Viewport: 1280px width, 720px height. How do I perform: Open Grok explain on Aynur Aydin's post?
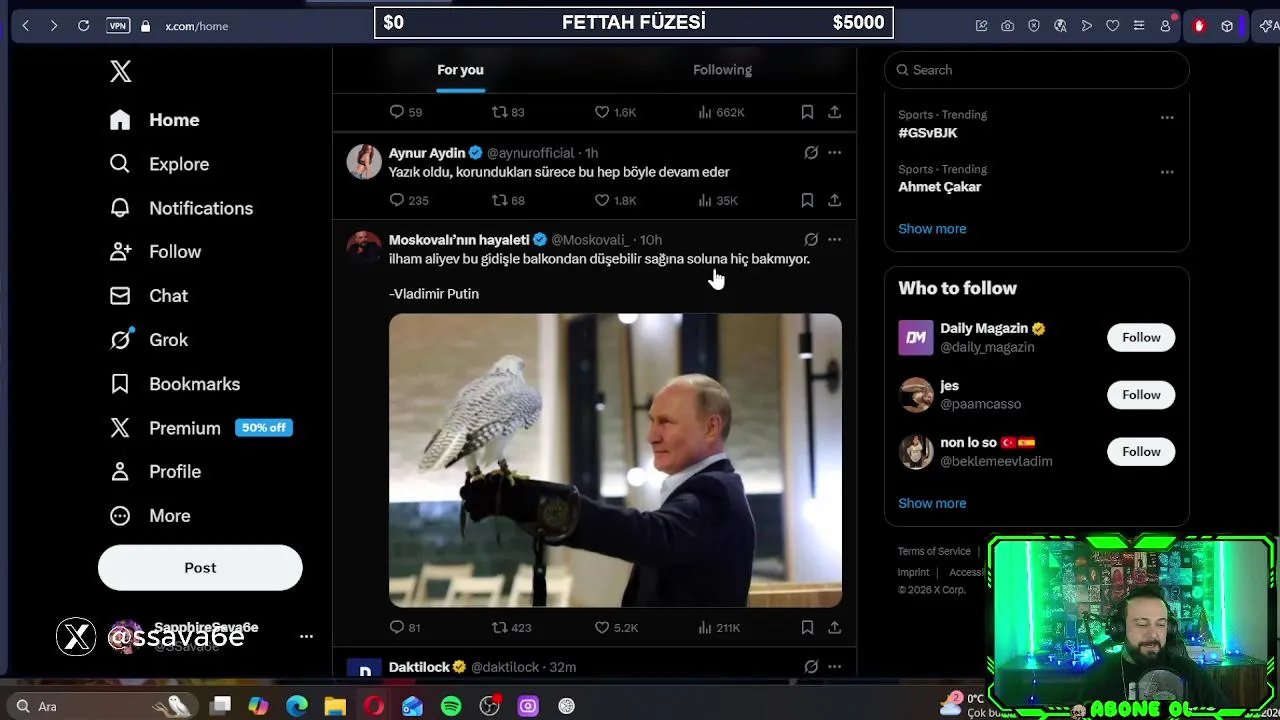811,153
